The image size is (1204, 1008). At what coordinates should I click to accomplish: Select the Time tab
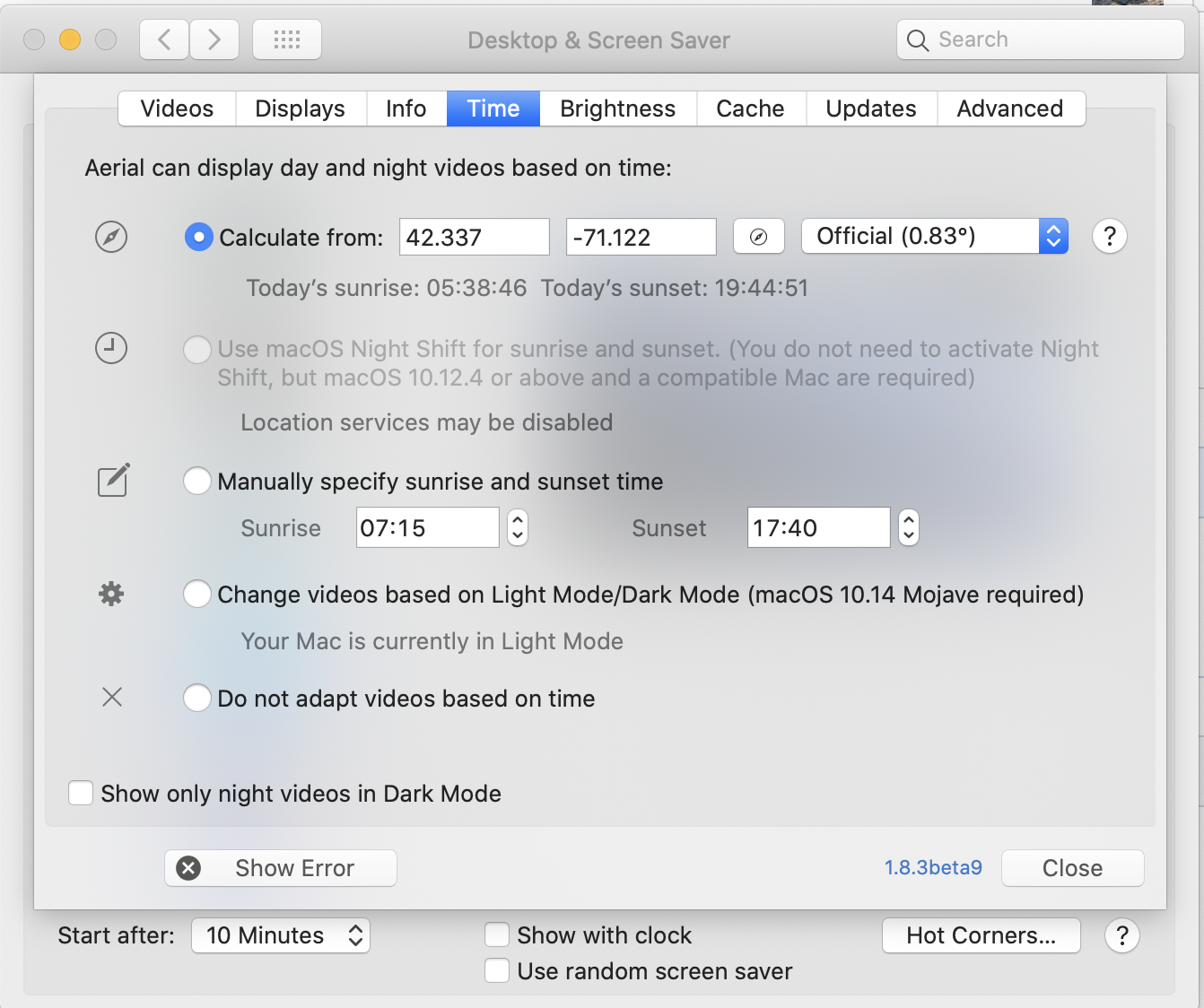(493, 109)
